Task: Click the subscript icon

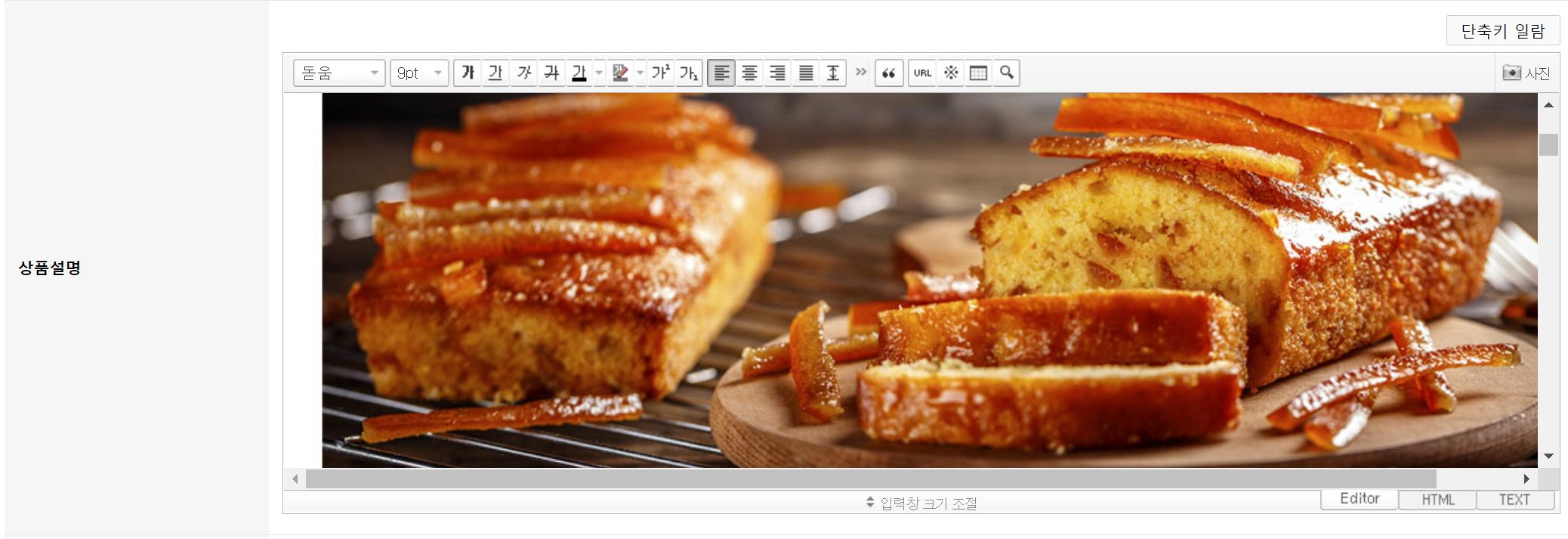Action: [688, 73]
